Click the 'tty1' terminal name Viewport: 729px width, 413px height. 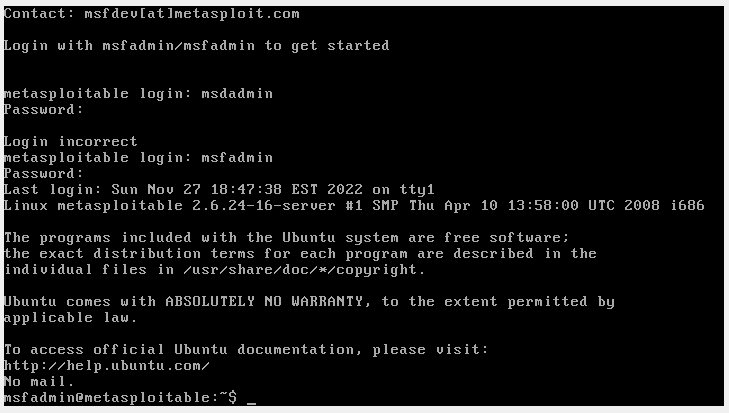click(x=417, y=190)
